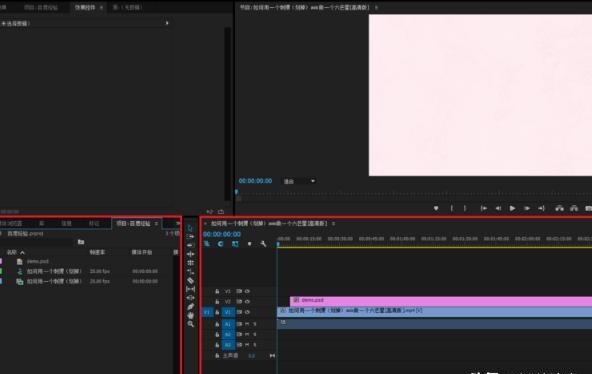Show overflow tabs in the Project panel group
592x374 pixels.
click(177, 224)
